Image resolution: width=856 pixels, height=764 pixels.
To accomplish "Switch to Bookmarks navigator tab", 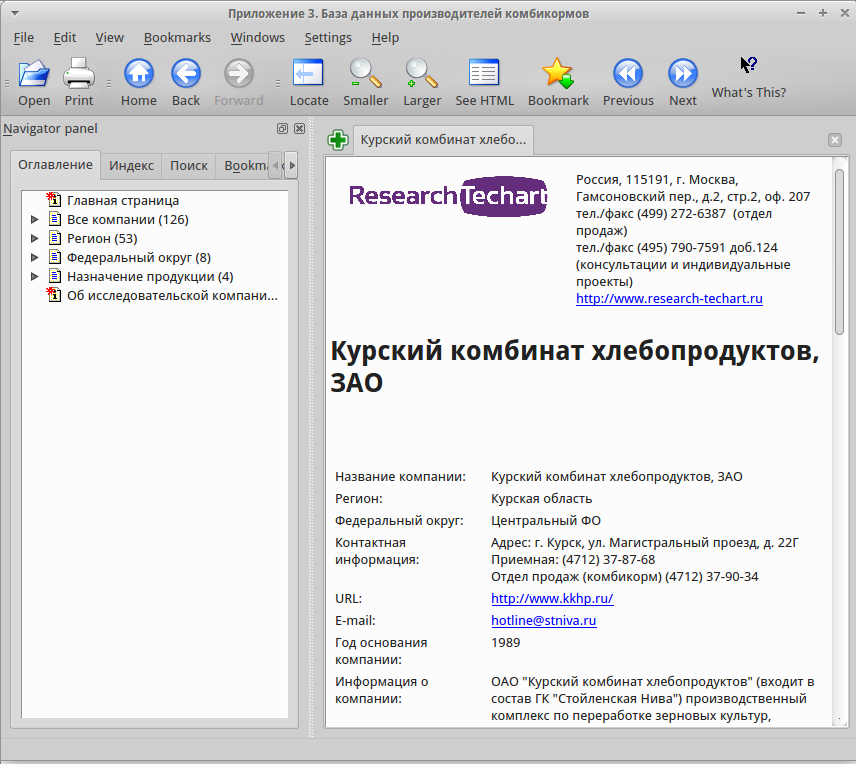I will tap(243, 165).
